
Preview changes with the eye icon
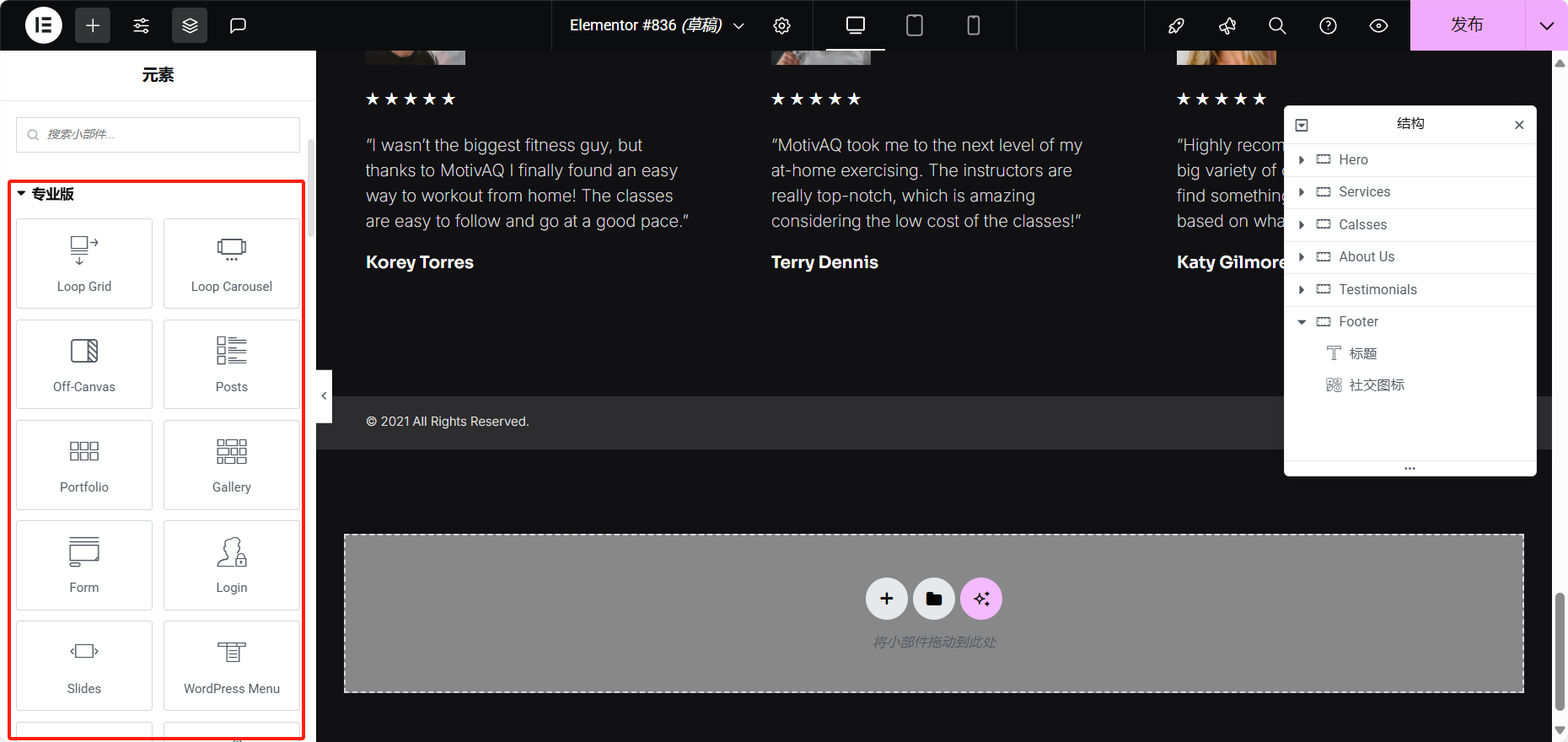pyautogui.click(x=1379, y=25)
